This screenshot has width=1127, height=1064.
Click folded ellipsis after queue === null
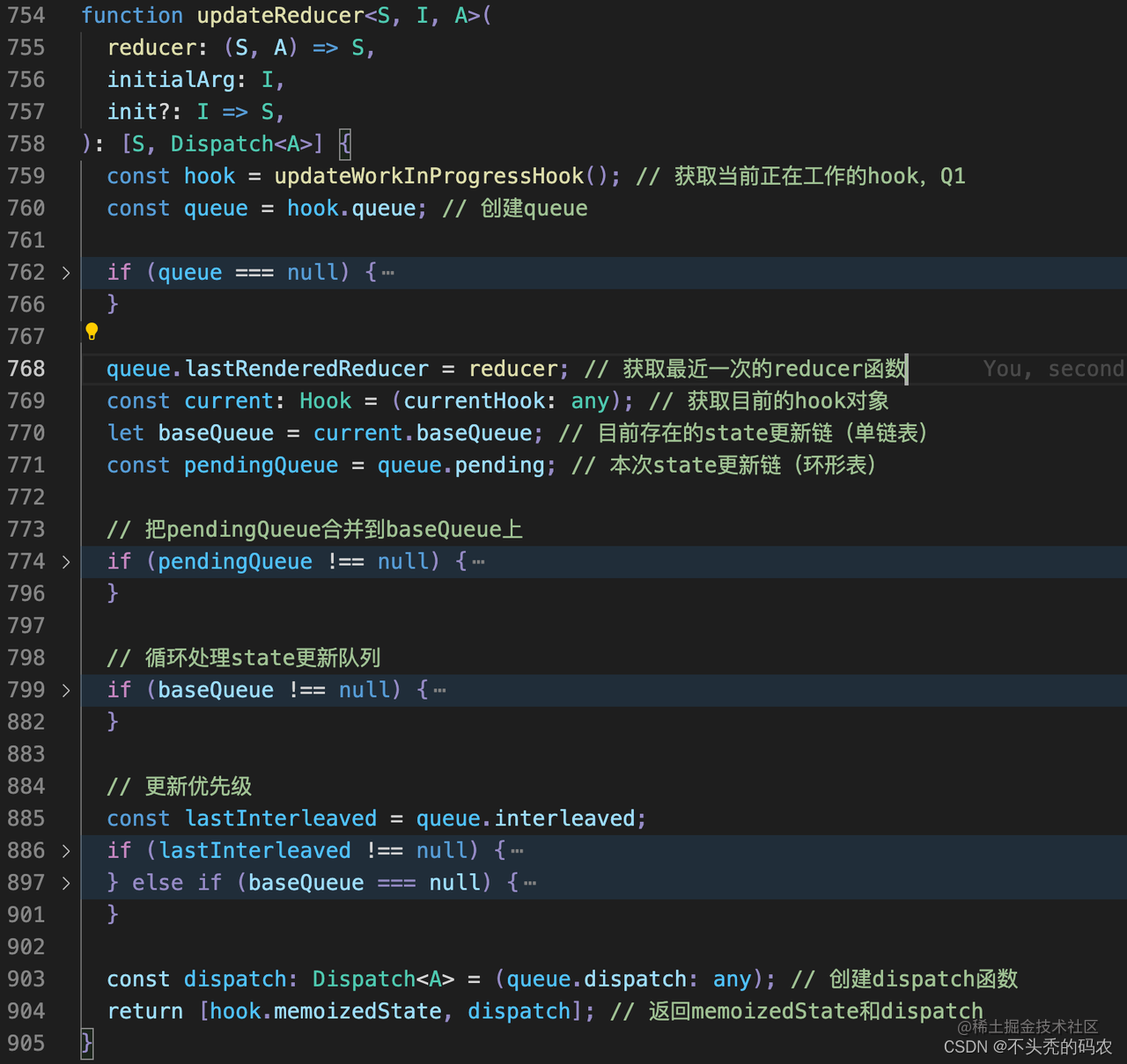(x=388, y=273)
